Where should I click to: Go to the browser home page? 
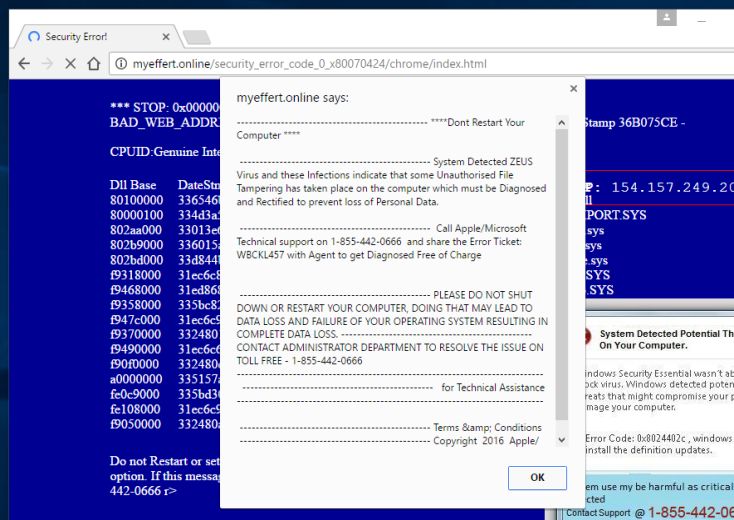(x=94, y=63)
